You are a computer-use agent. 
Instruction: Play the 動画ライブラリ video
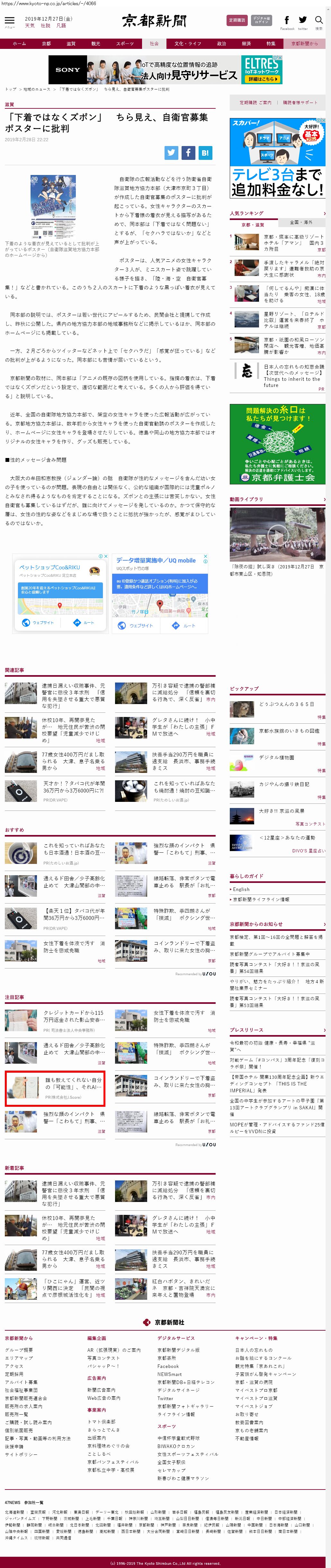[277, 535]
